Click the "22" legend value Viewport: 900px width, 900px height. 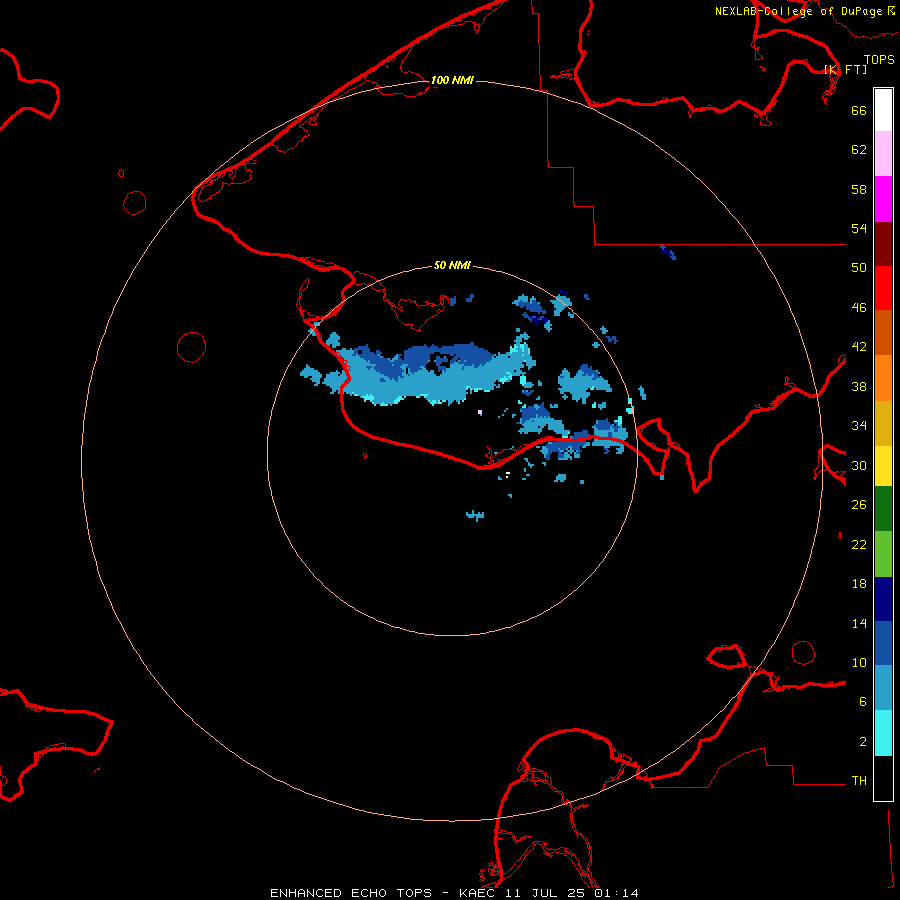(859, 545)
